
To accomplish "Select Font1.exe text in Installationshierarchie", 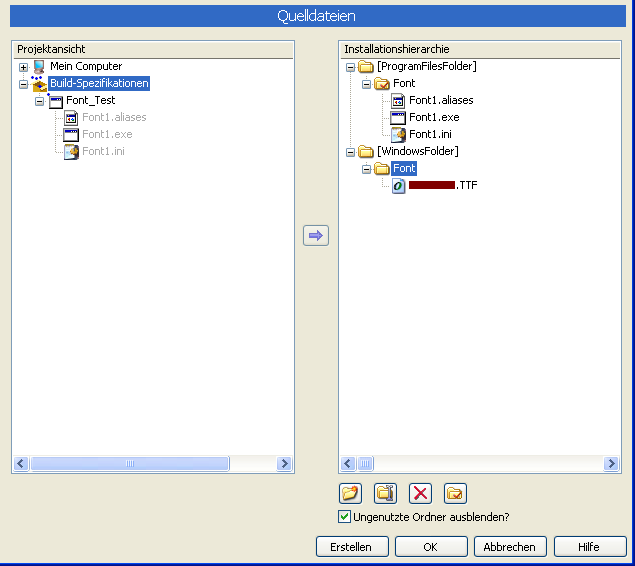I will click(434, 117).
